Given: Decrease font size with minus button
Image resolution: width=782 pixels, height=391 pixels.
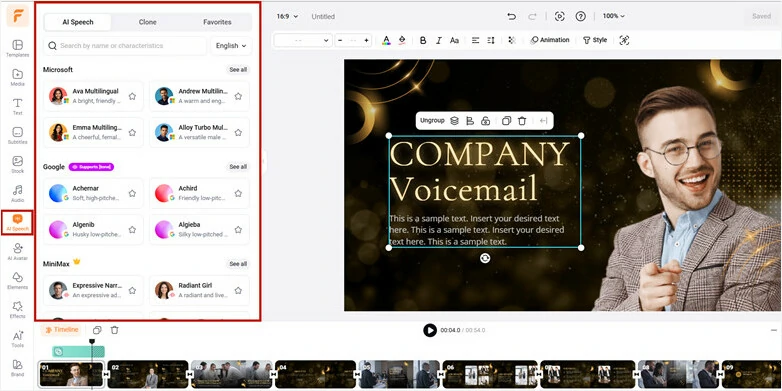Looking at the screenshot, I should tap(340, 40).
